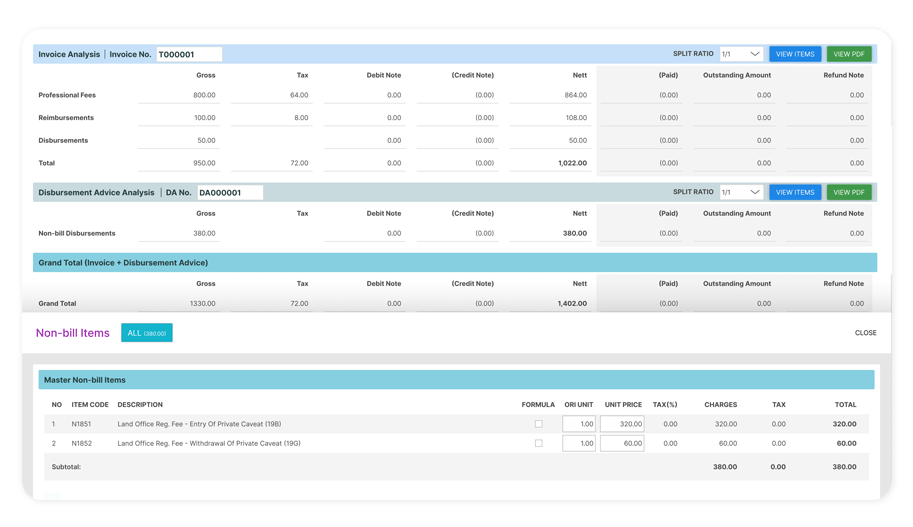Click Unit Price field showing 60.00
This screenshot has height=527, width=913.
[x=623, y=443]
